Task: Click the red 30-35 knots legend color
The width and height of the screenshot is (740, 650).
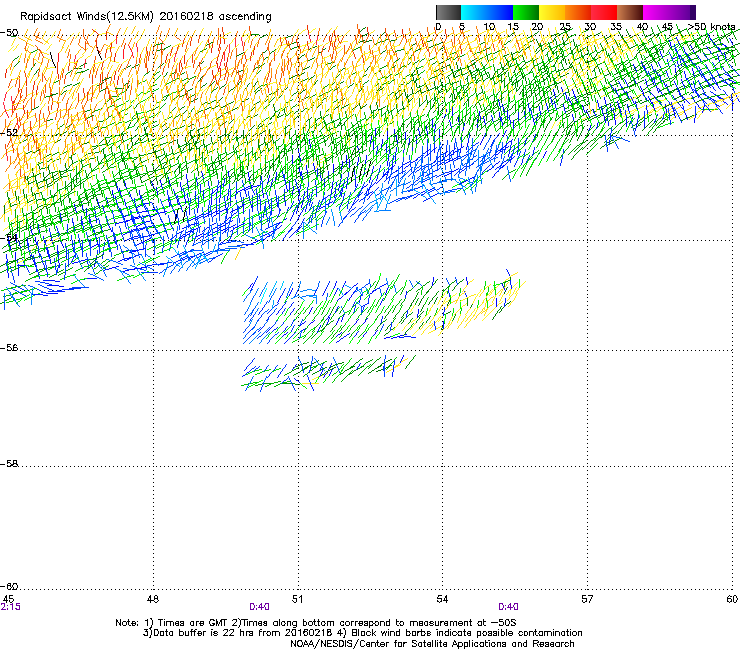Action: pyautogui.click(x=604, y=12)
